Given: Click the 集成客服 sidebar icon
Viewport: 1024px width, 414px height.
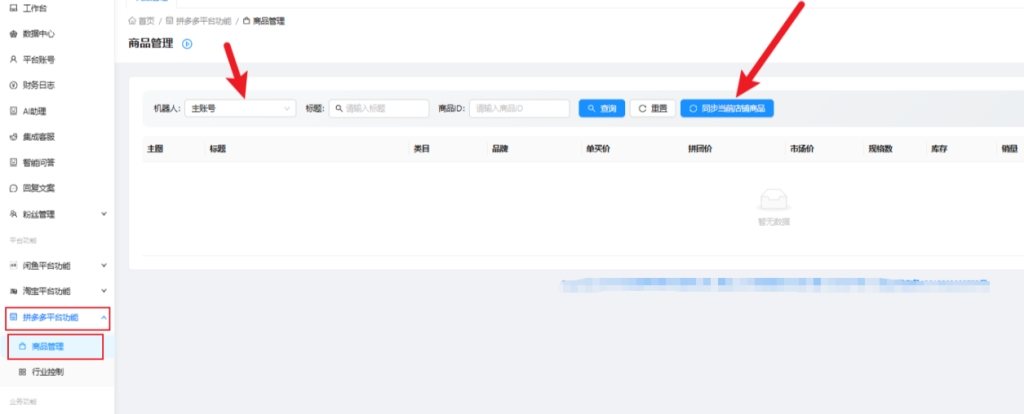Looking at the screenshot, I should (x=13, y=137).
